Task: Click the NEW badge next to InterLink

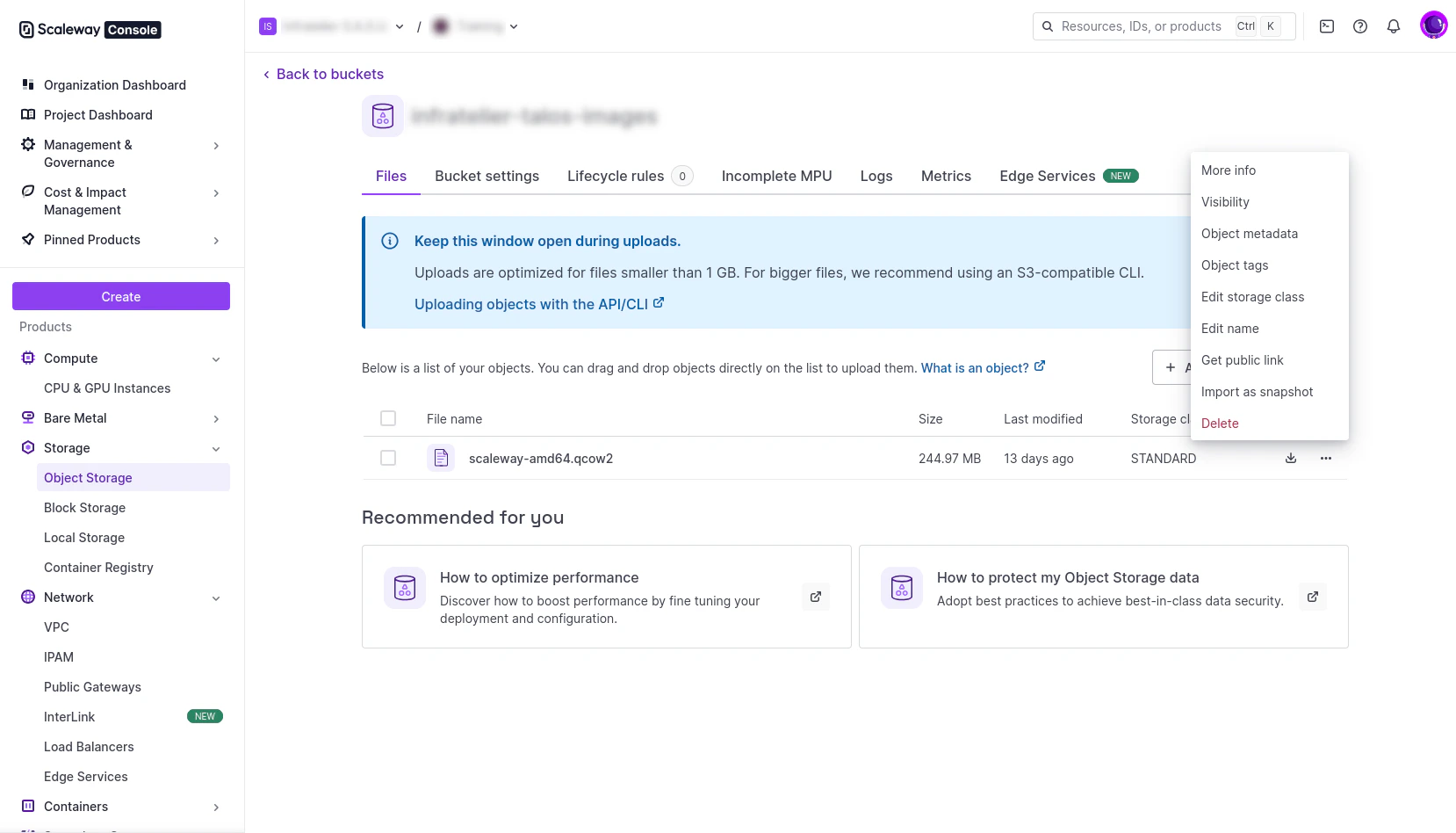Action: coord(205,716)
